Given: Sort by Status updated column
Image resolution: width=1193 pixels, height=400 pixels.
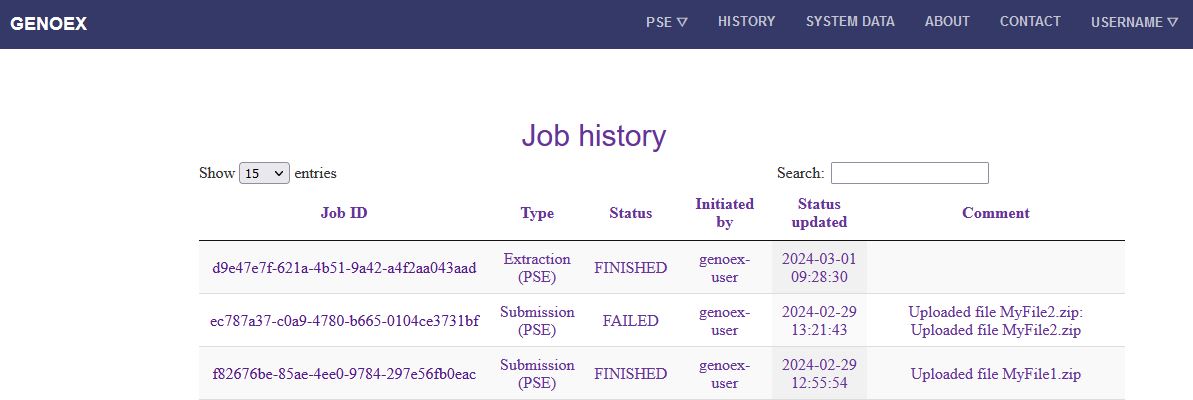Looking at the screenshot, I should (x=819, y=213).
